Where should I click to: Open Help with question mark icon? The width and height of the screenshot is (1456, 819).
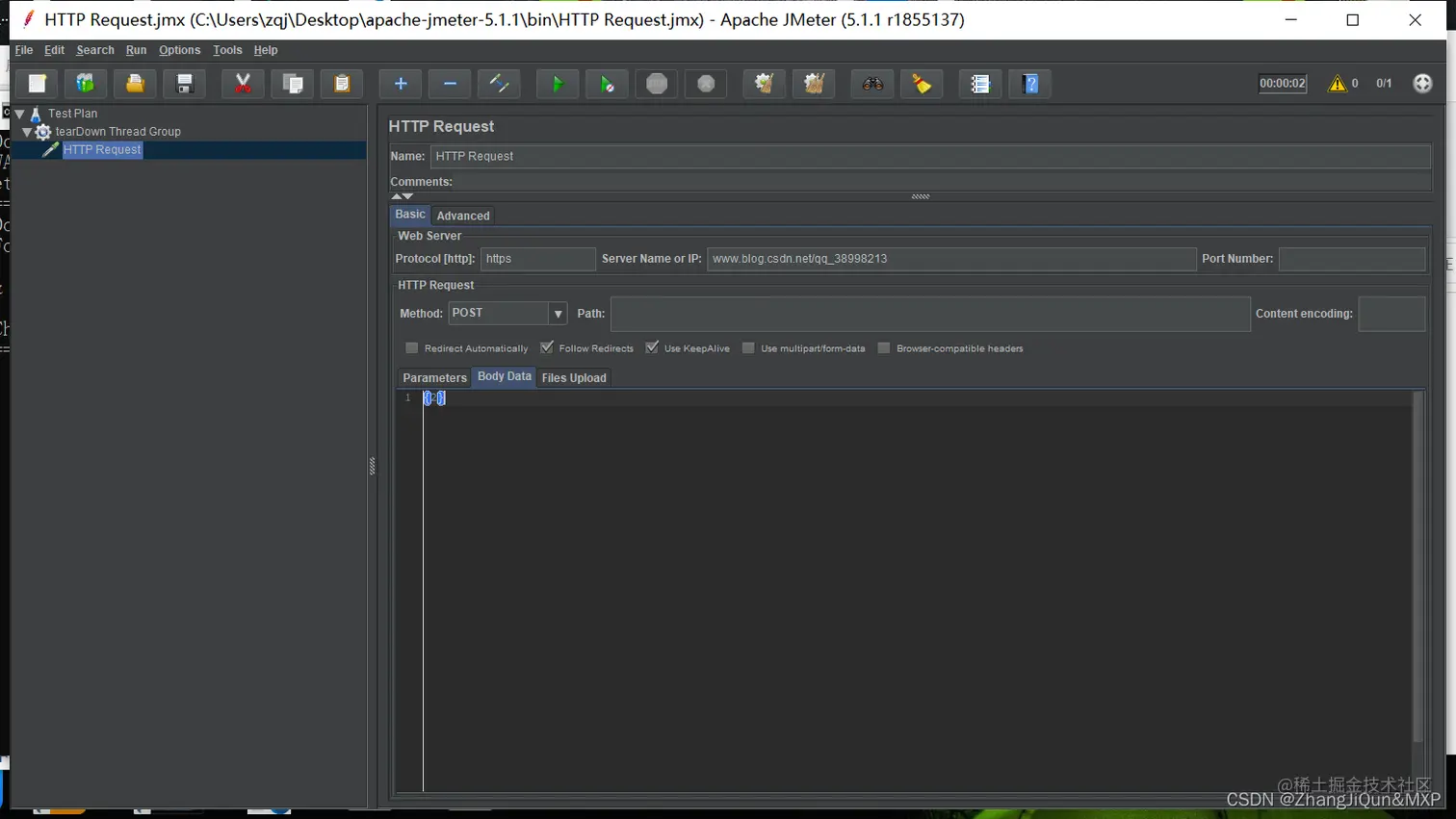point(1030,84)
